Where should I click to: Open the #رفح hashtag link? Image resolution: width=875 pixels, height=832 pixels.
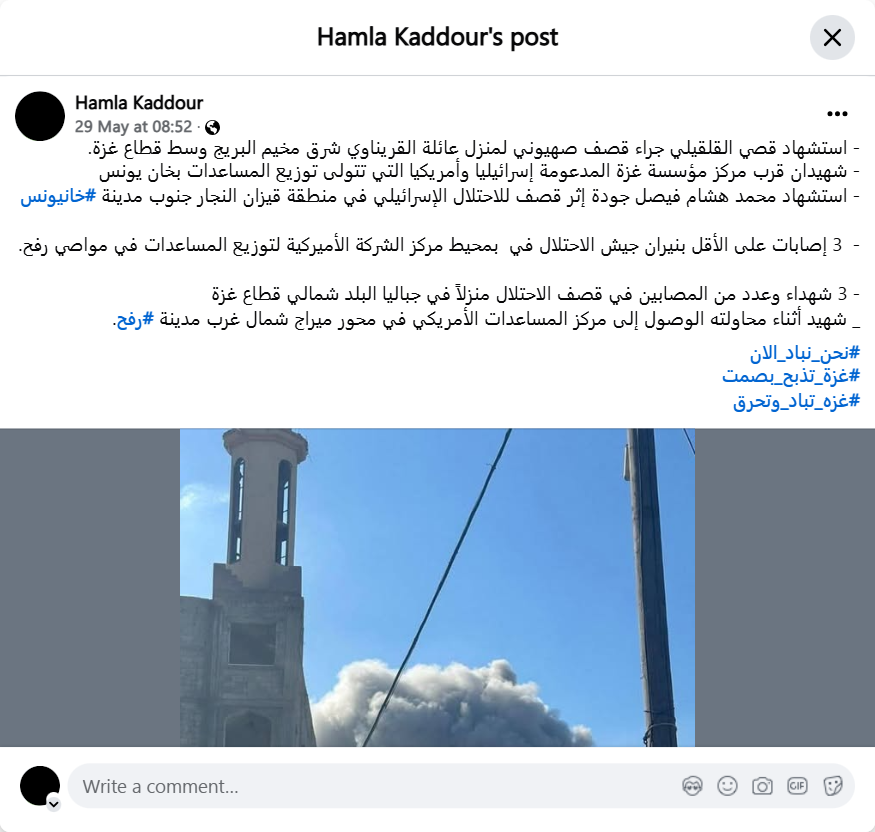134,320
